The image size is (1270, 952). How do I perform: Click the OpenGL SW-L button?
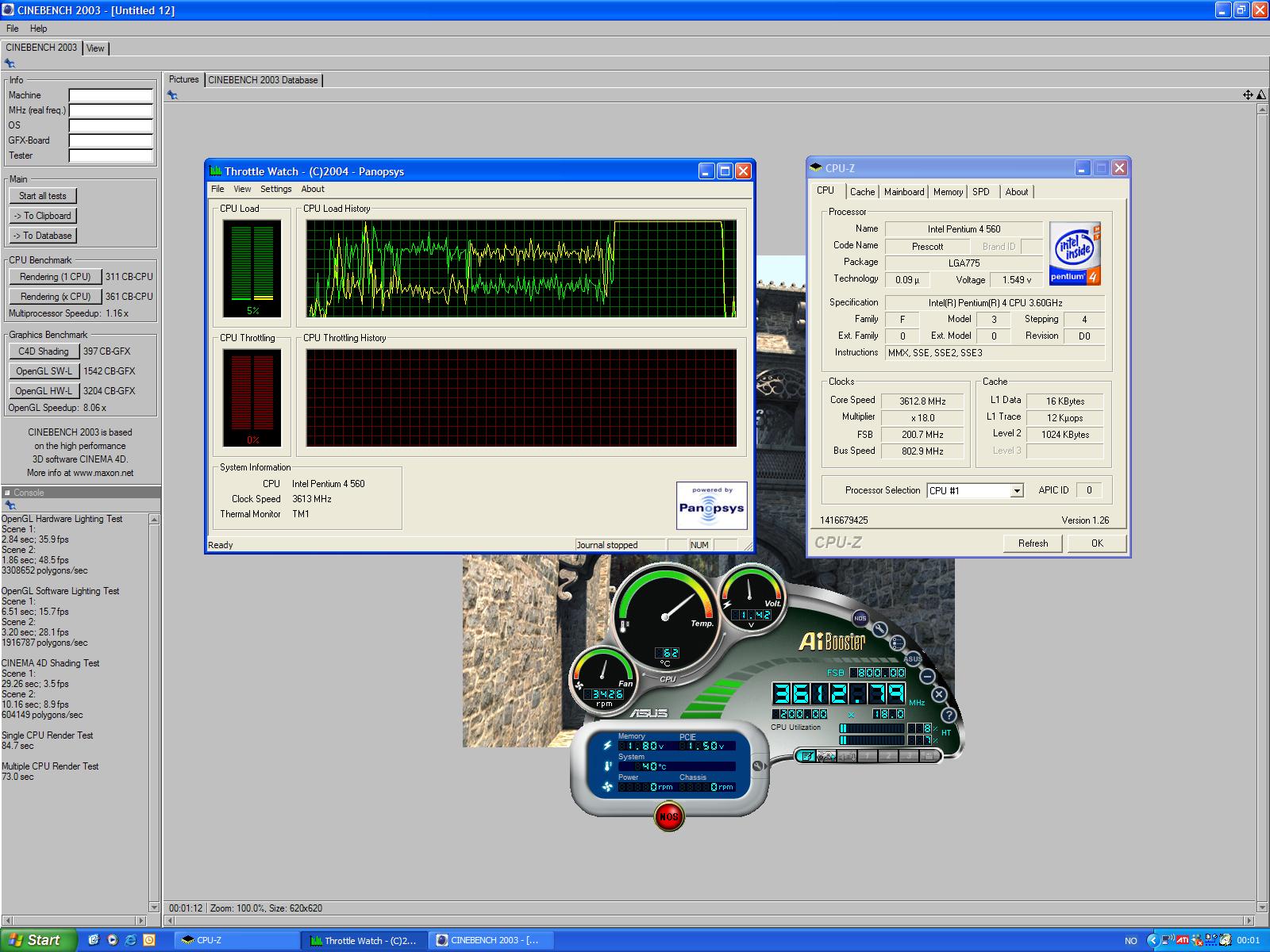44,371
